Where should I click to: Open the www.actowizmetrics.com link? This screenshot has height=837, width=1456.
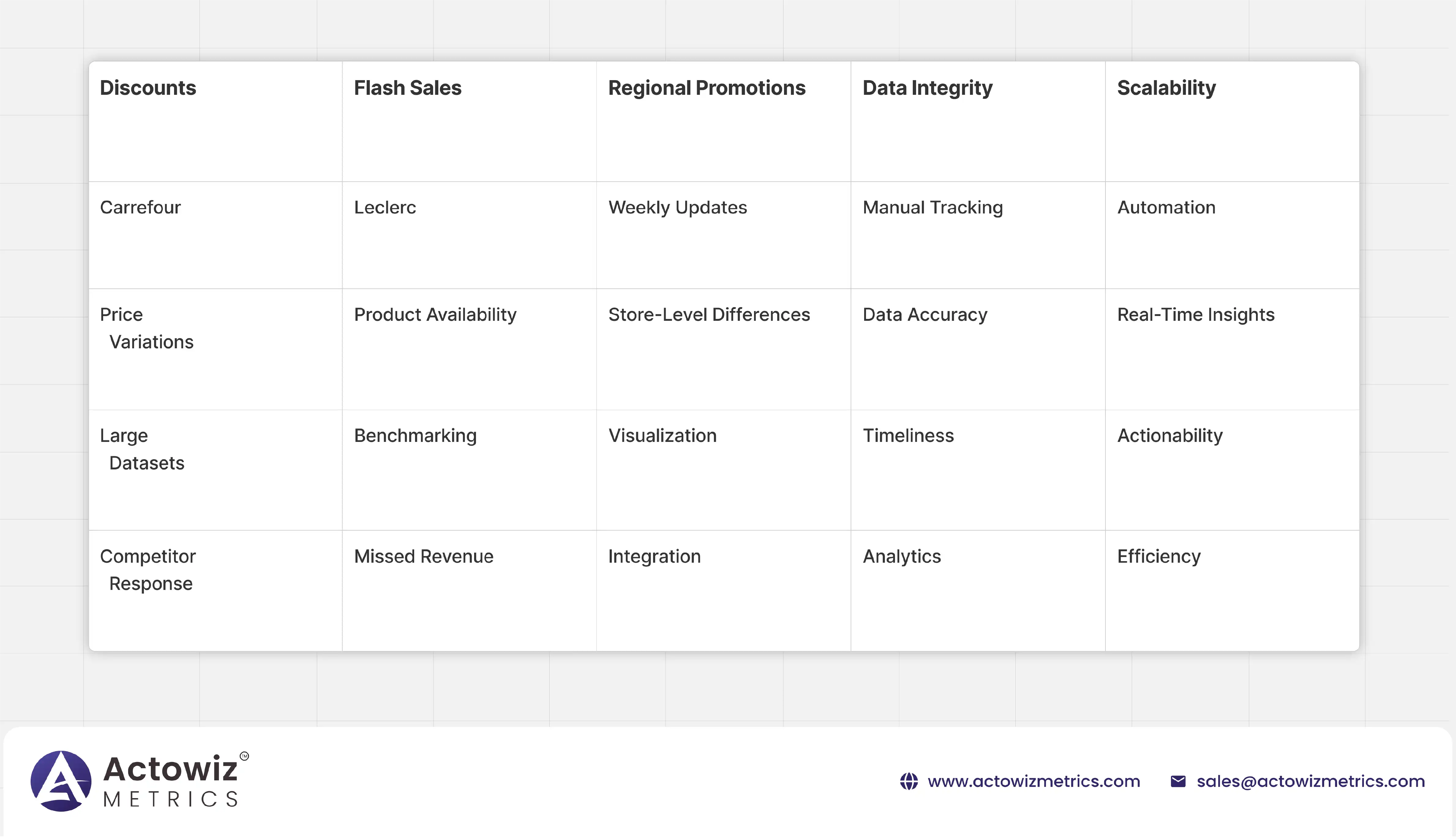point(1034,781)
